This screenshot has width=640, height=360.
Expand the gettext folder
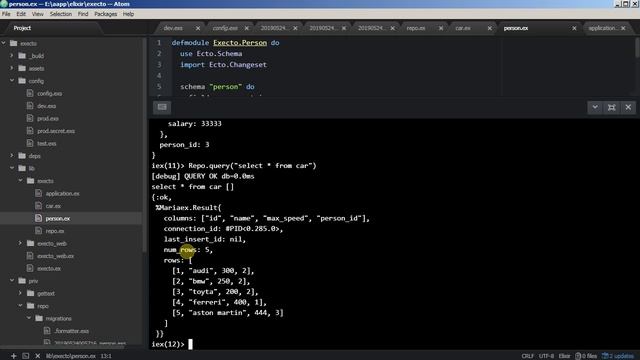[x=20, y=293]
